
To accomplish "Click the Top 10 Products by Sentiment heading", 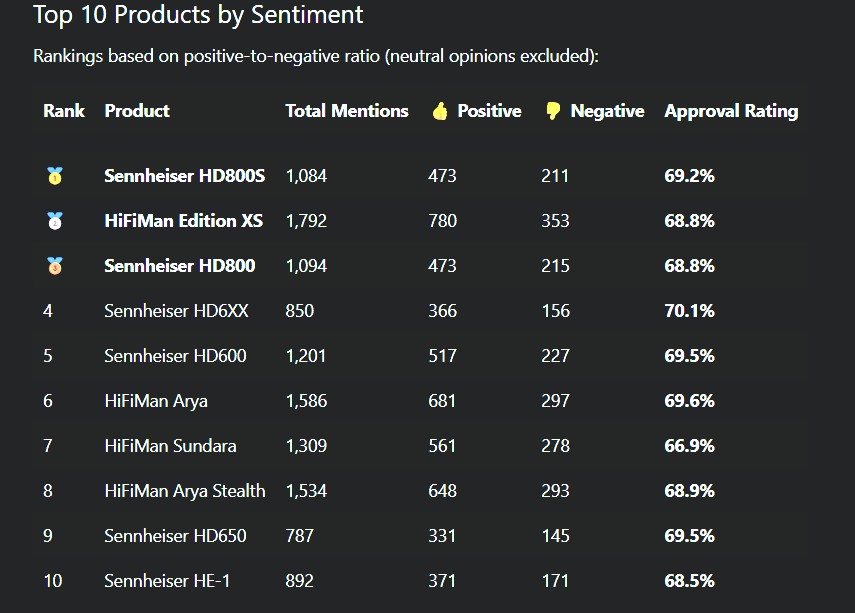I will (x=198, y=15).
